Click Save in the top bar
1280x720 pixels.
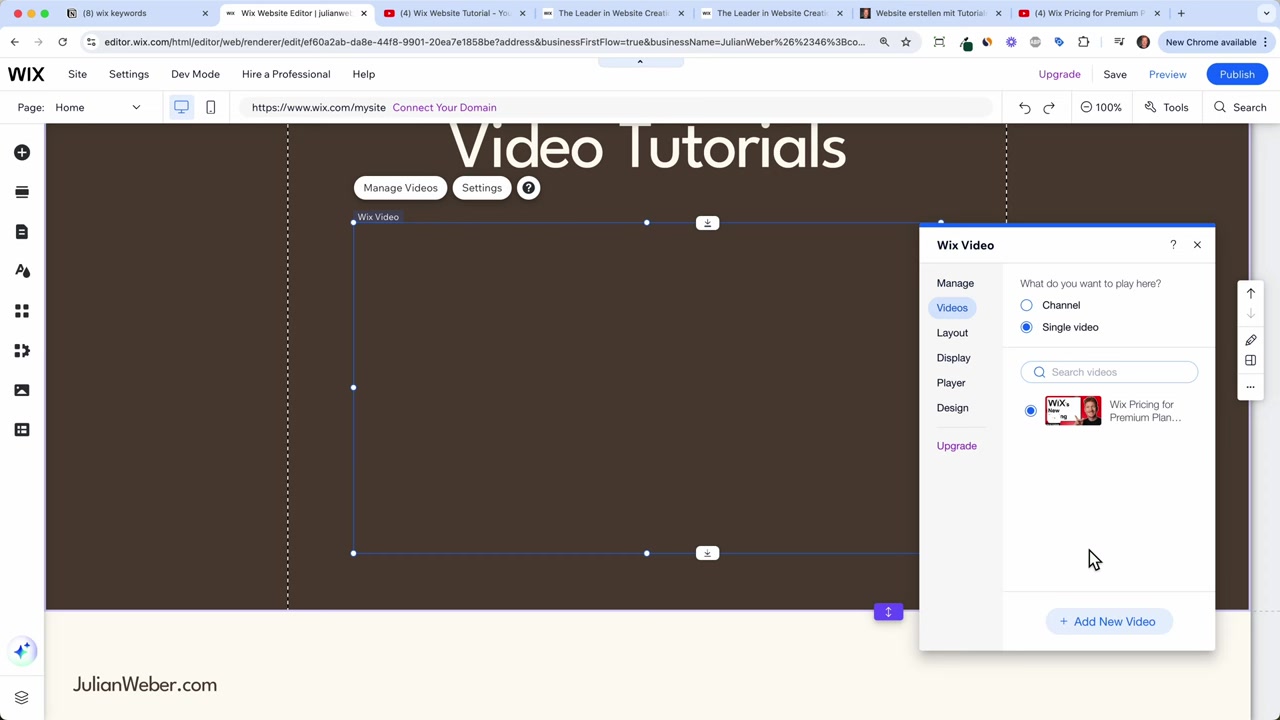(1115, 74)
